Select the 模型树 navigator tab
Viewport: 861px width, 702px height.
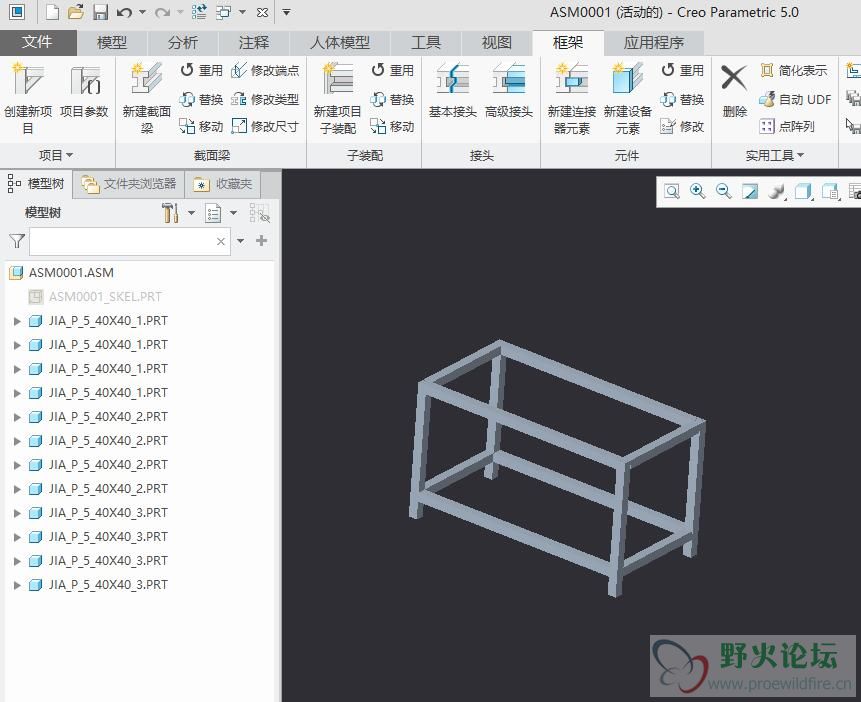(x=36, y=183)
